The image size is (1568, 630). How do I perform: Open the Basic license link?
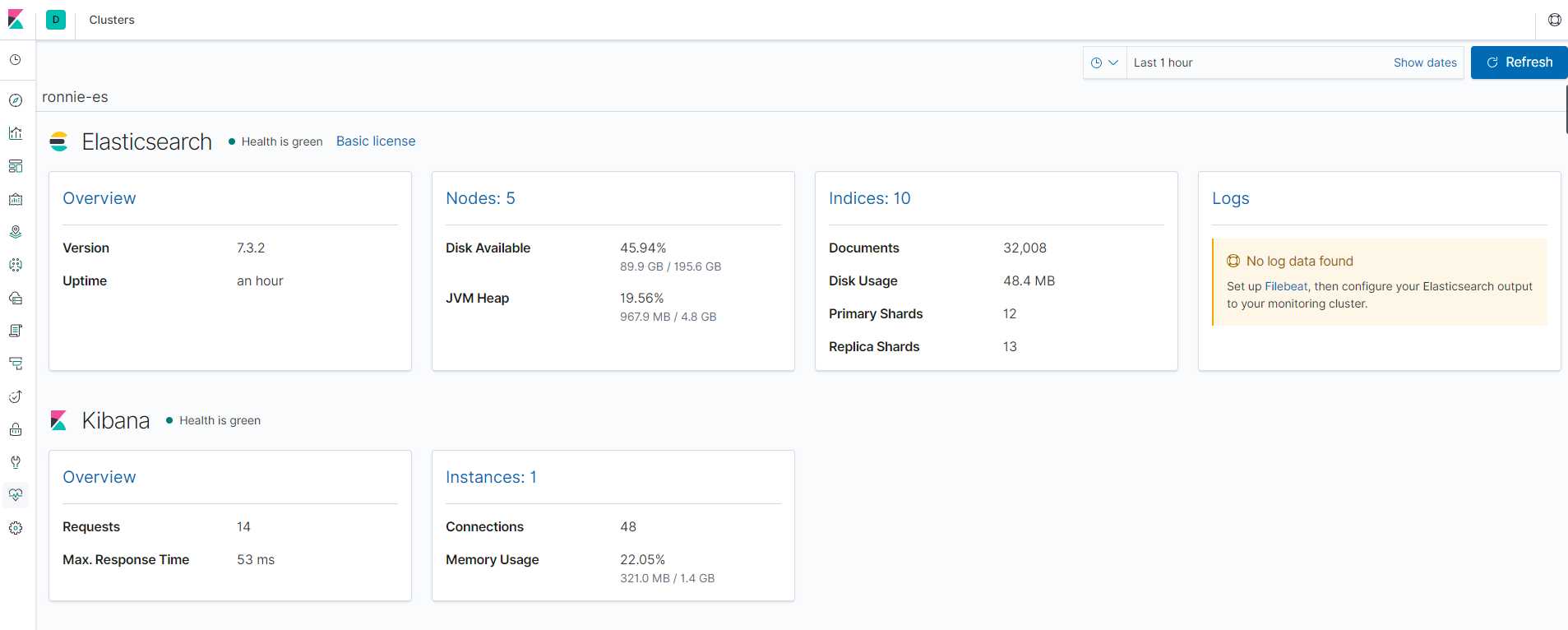[376, 141]
